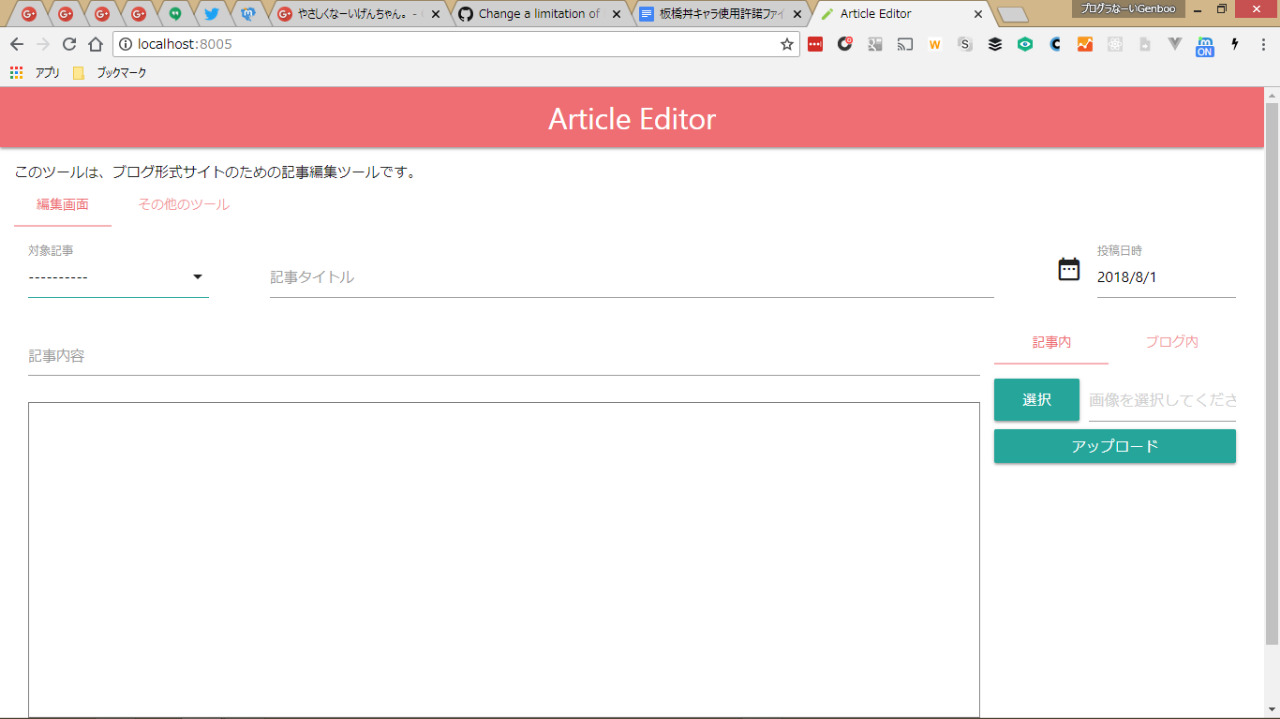Viewport: 1280px width, 719px height.
Task: Switch to the ブログ内 tab
Action: pos(1172,342)
